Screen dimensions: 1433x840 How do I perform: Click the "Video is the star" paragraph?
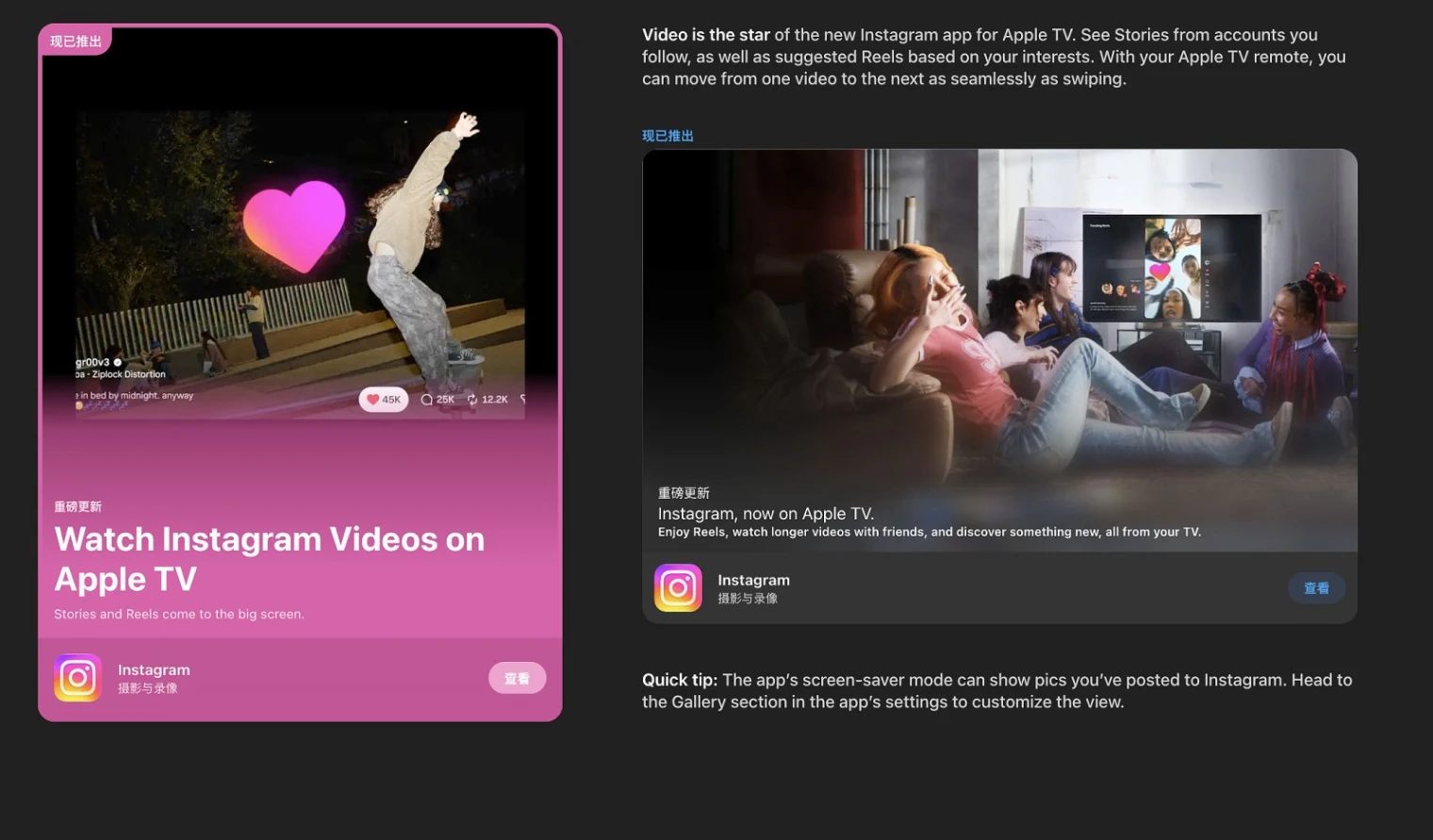coord(994,57)
